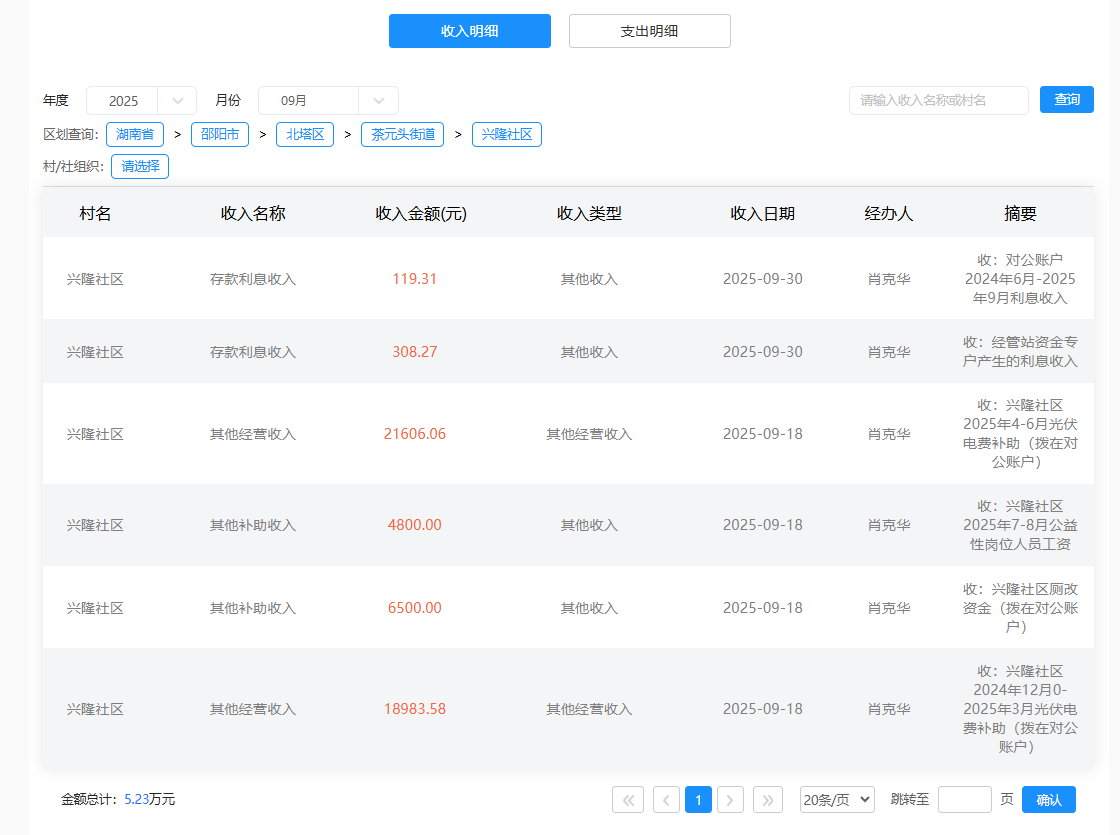Select 邵阳市 in region breadcrumb
The image size is (1120, 835).
pyautogui.click(x=220, y=135)
